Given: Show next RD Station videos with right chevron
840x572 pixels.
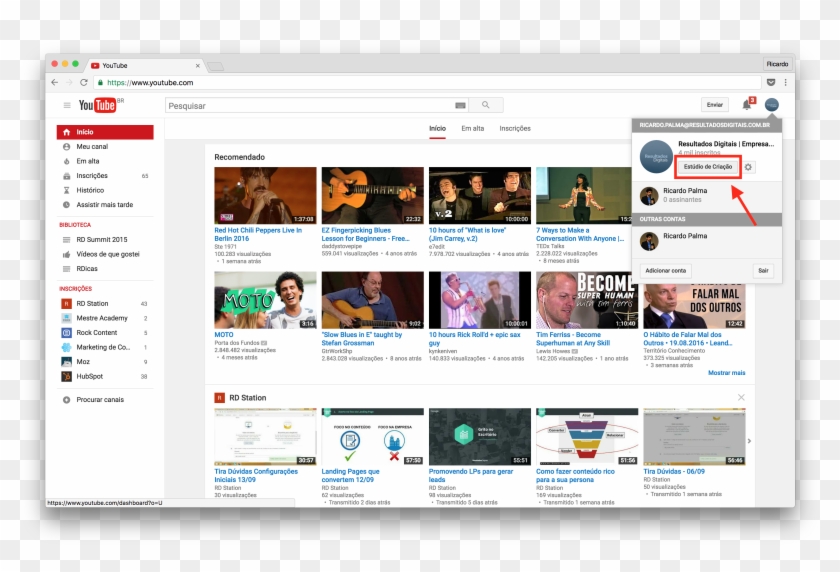Looking at the screenshot, I should pyautogui.click(x=749, y=441).
